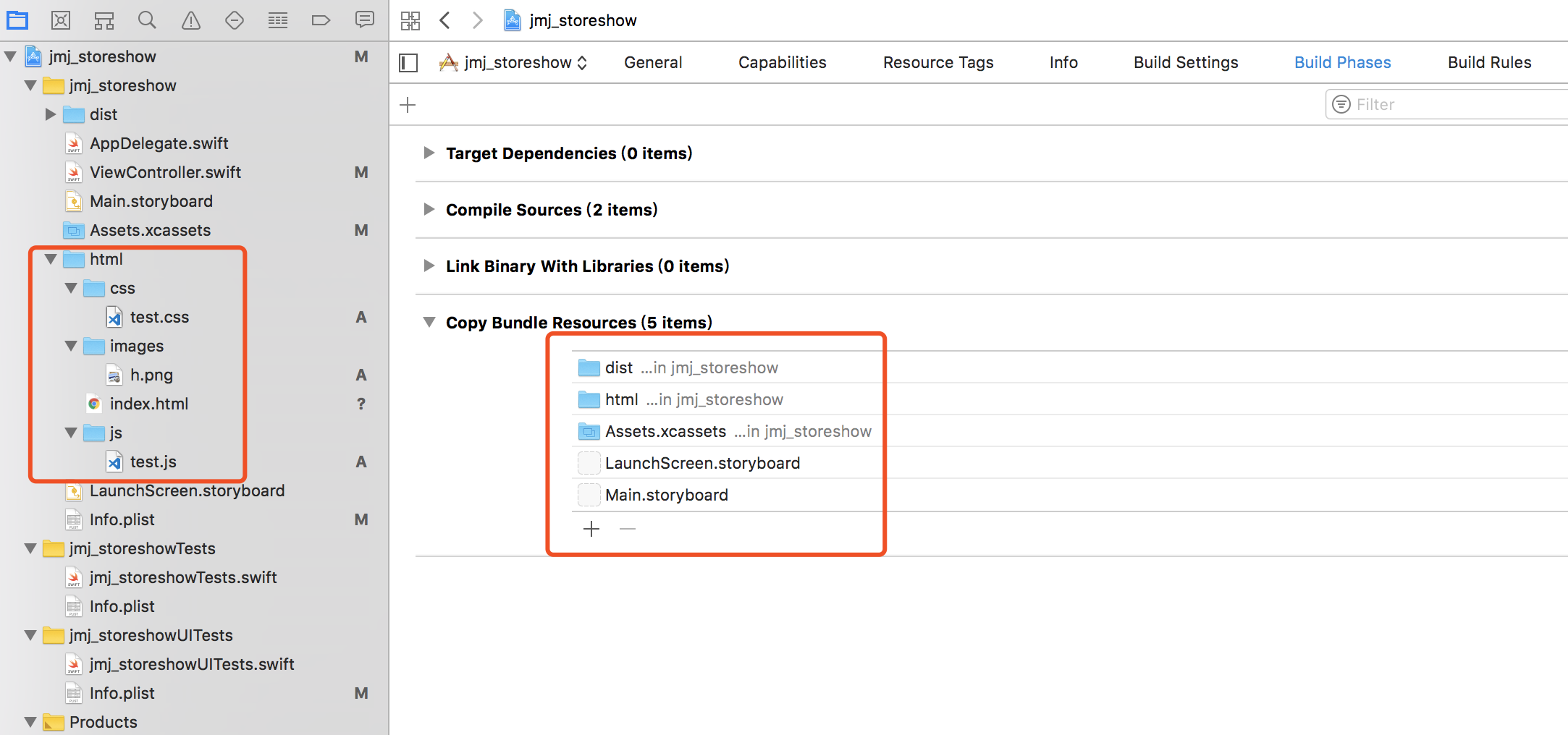Collapse the images folder triangle
Viewport: 1568px width, 735px height.
[x=71, y=346]
